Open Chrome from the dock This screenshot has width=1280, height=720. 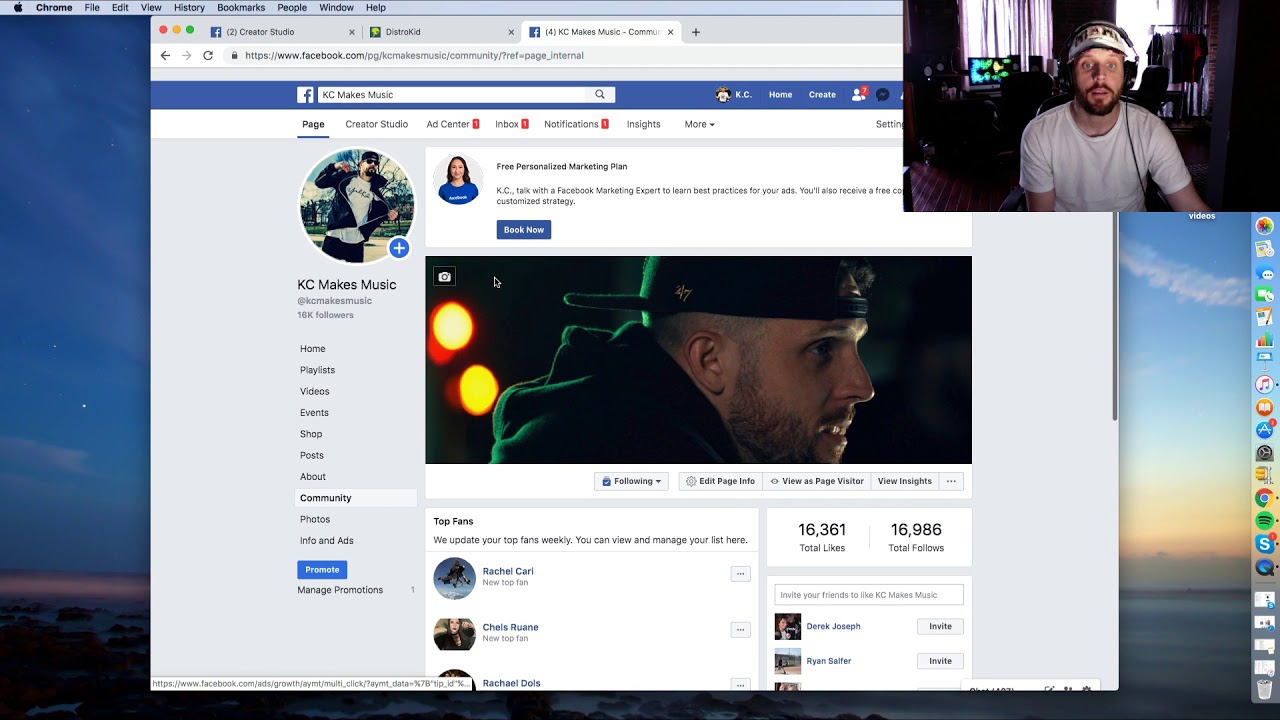tap(1265, 498)
